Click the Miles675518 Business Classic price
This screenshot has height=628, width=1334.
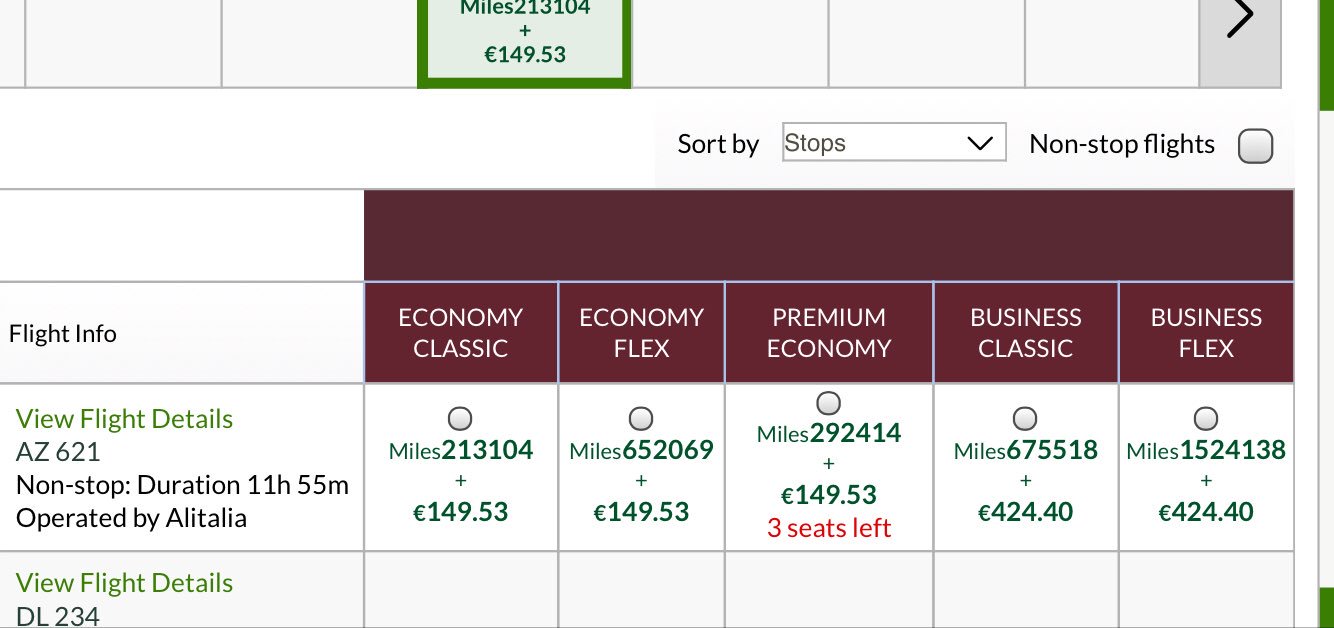[1026, 450]
